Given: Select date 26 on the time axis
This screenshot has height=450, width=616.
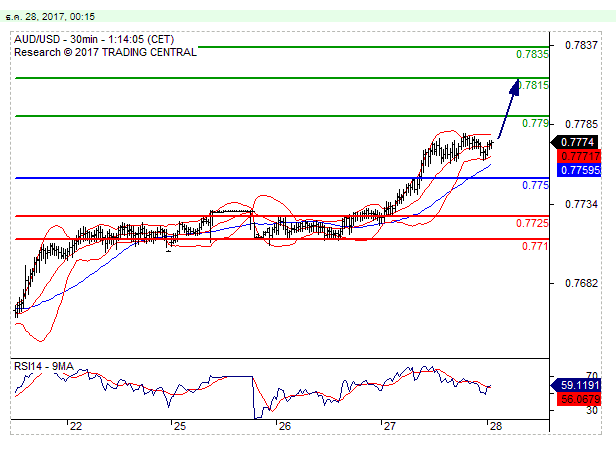Looking at the screenshot, I should [x=284, y=426].
